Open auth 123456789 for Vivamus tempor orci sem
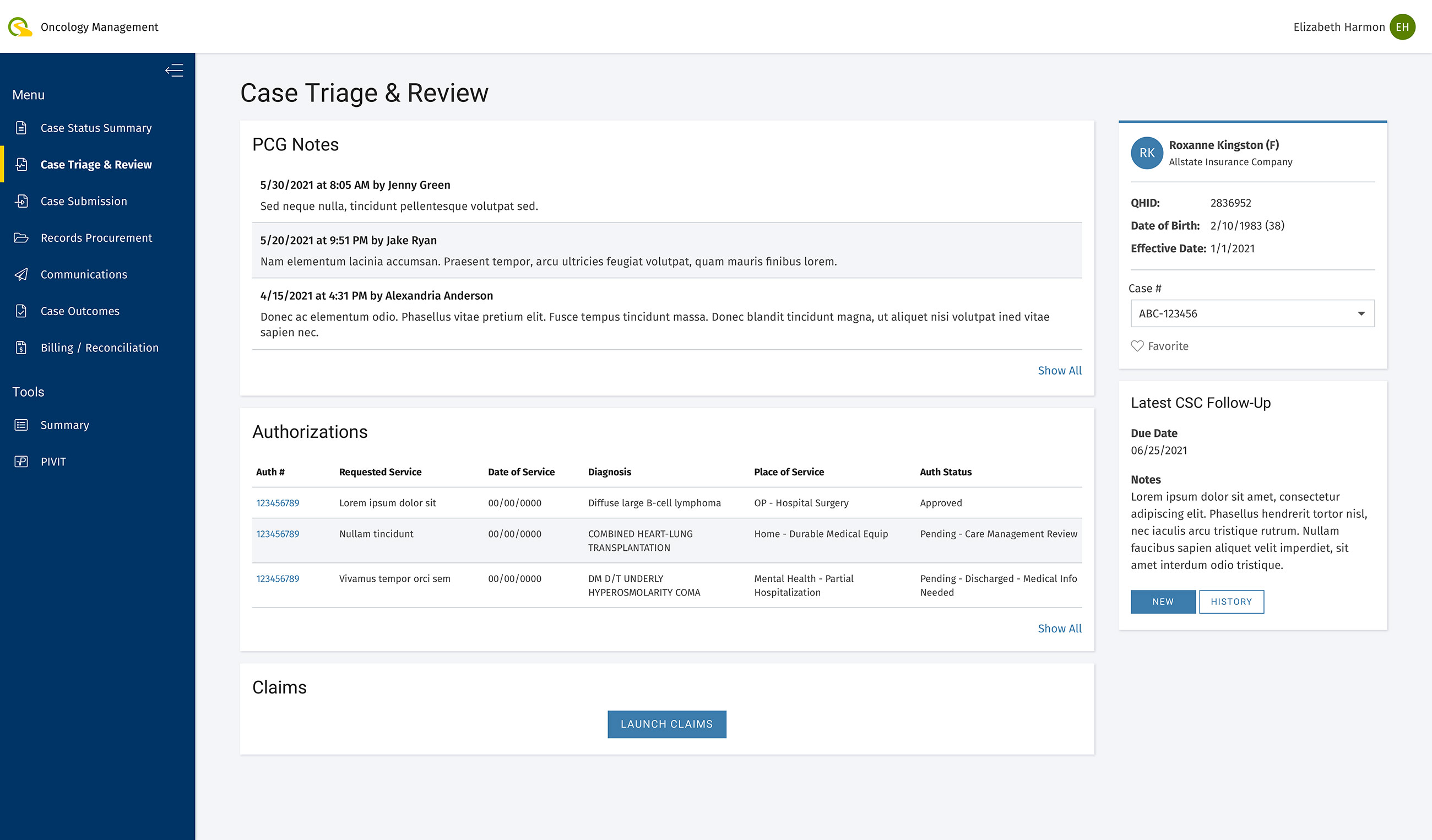The width and height of the screenshot is (1432, 840). (277, 578)
